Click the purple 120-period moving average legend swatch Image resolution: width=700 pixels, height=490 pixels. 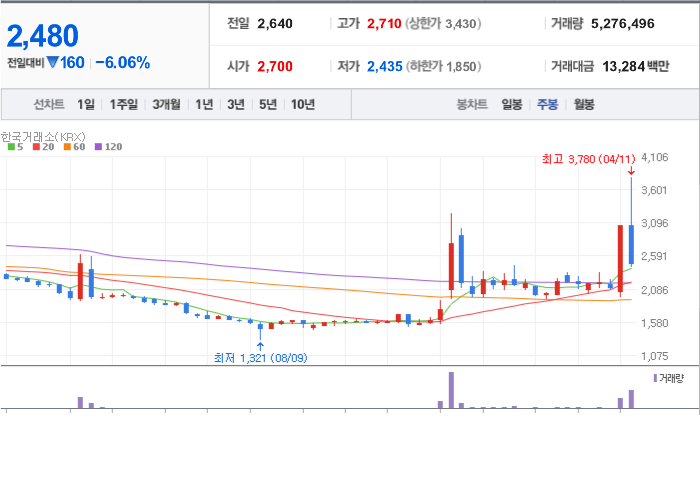click(x=99, y=147)
